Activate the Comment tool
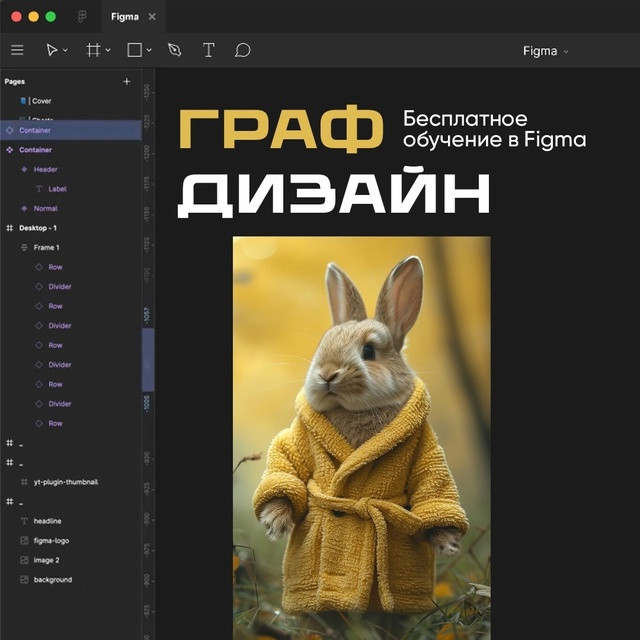Image resolution: width=640 pixels, height=640 pixels. coord(242,50)
